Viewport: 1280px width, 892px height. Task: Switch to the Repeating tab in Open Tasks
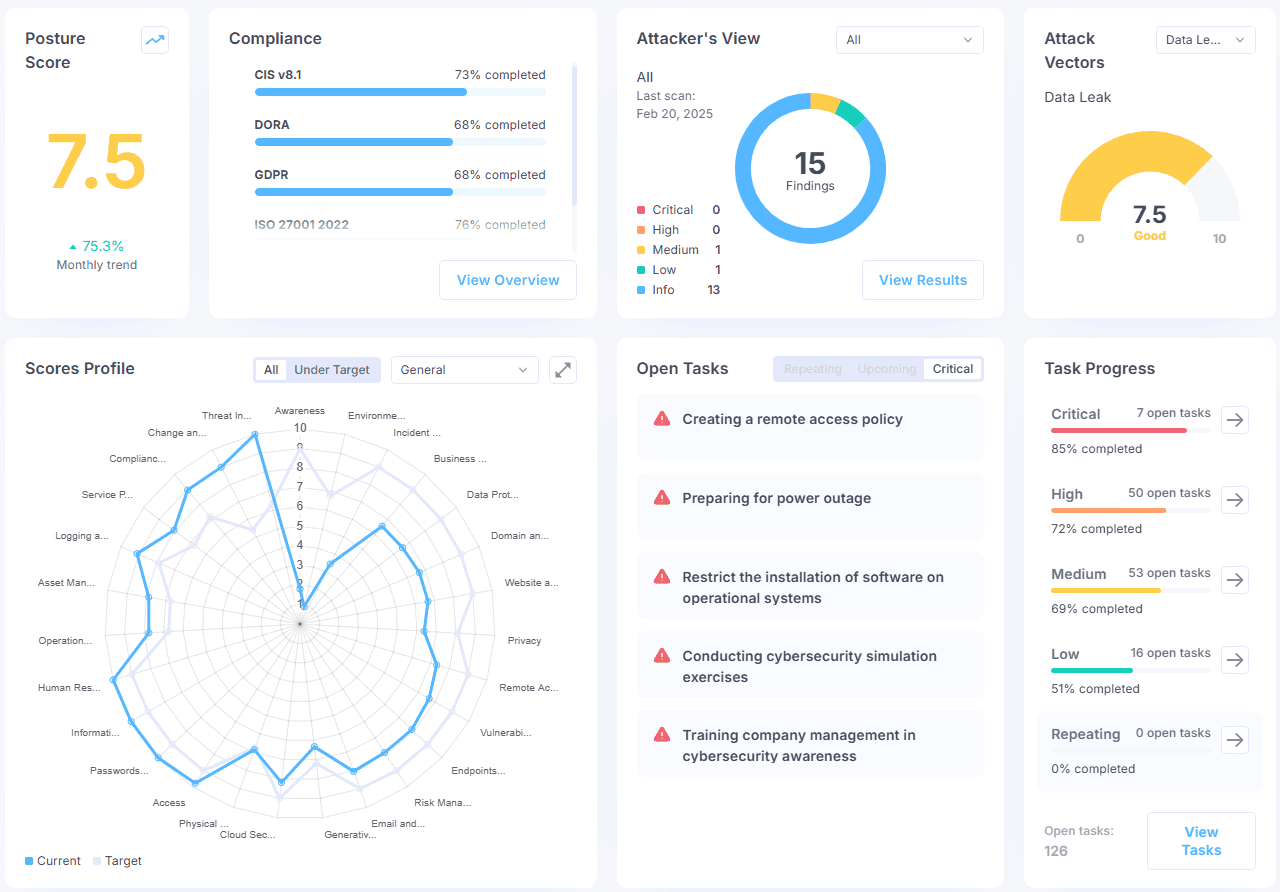(813, 369)
